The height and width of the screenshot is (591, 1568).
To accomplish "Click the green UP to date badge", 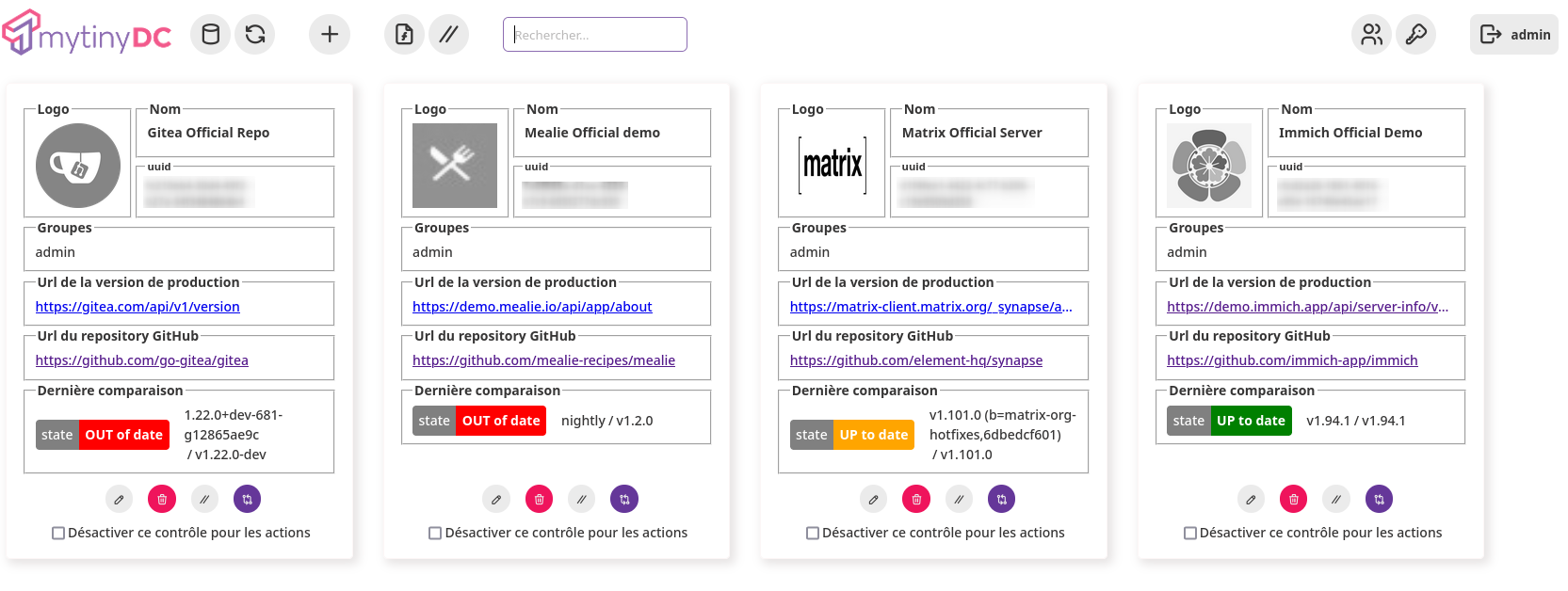I will click(x=1251, y=421).
